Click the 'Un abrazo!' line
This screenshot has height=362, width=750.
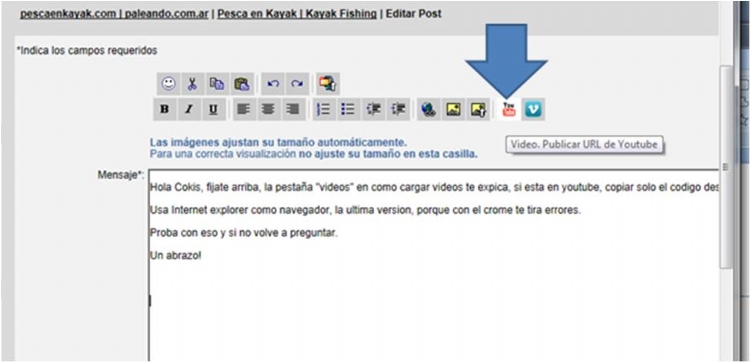tap(176, 255)
